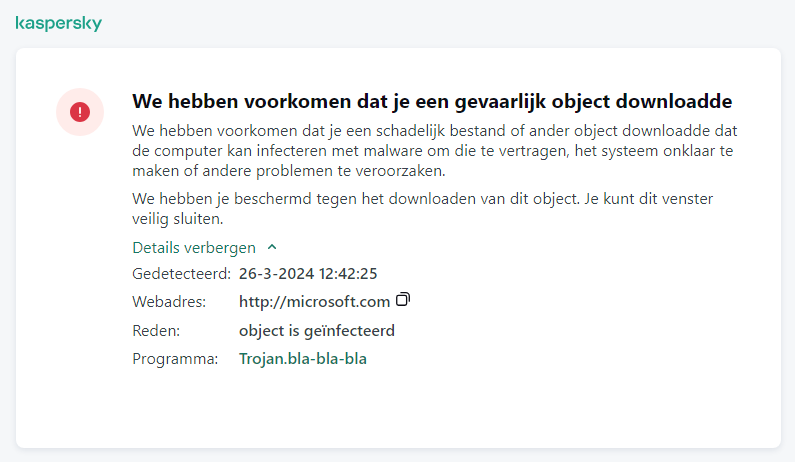The image size is (795, 462).
Task: Click the detection date 26-3-2024
Action: [275, 273]
